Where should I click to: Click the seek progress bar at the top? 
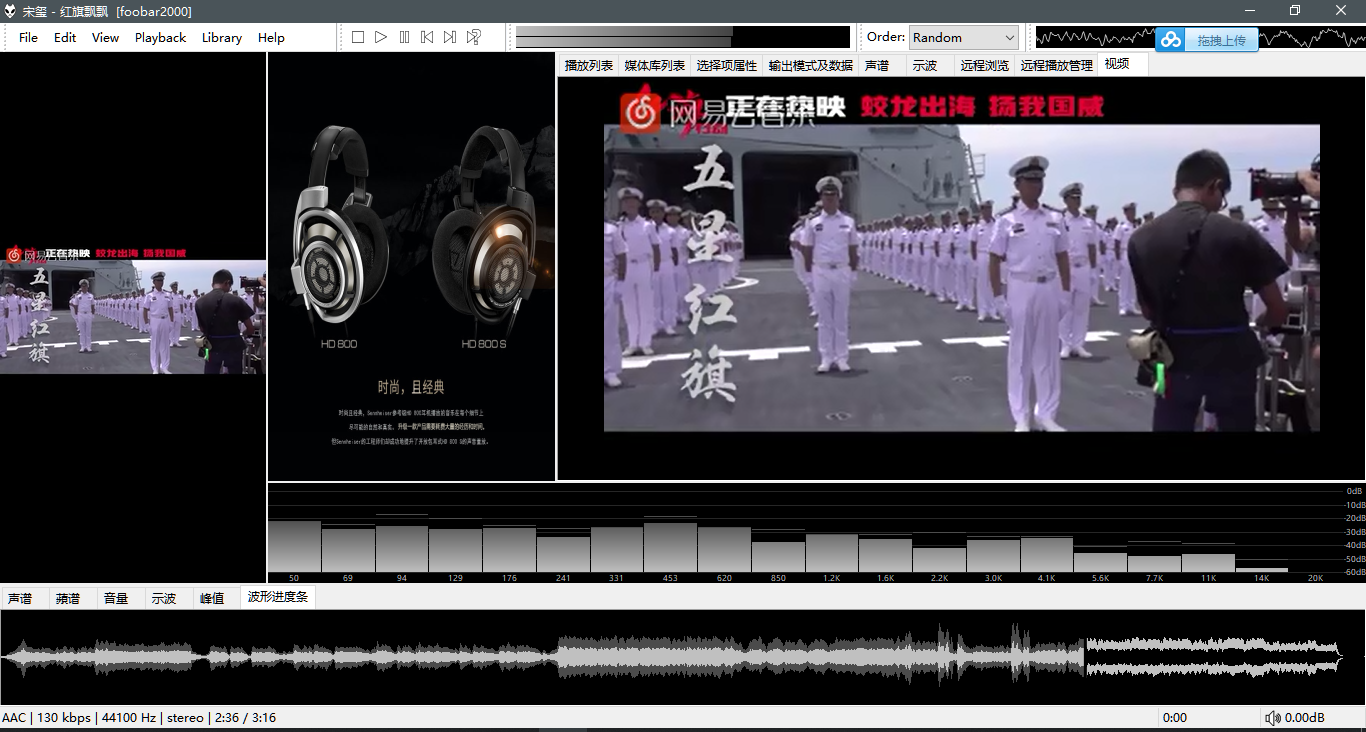(680, 36)
